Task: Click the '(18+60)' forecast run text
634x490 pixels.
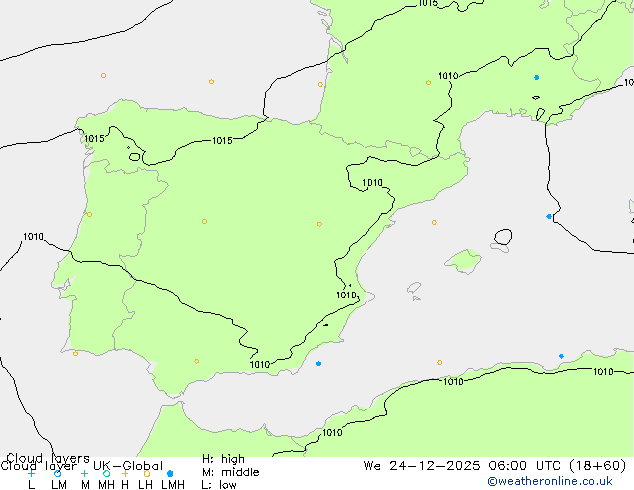Action: 598,466
